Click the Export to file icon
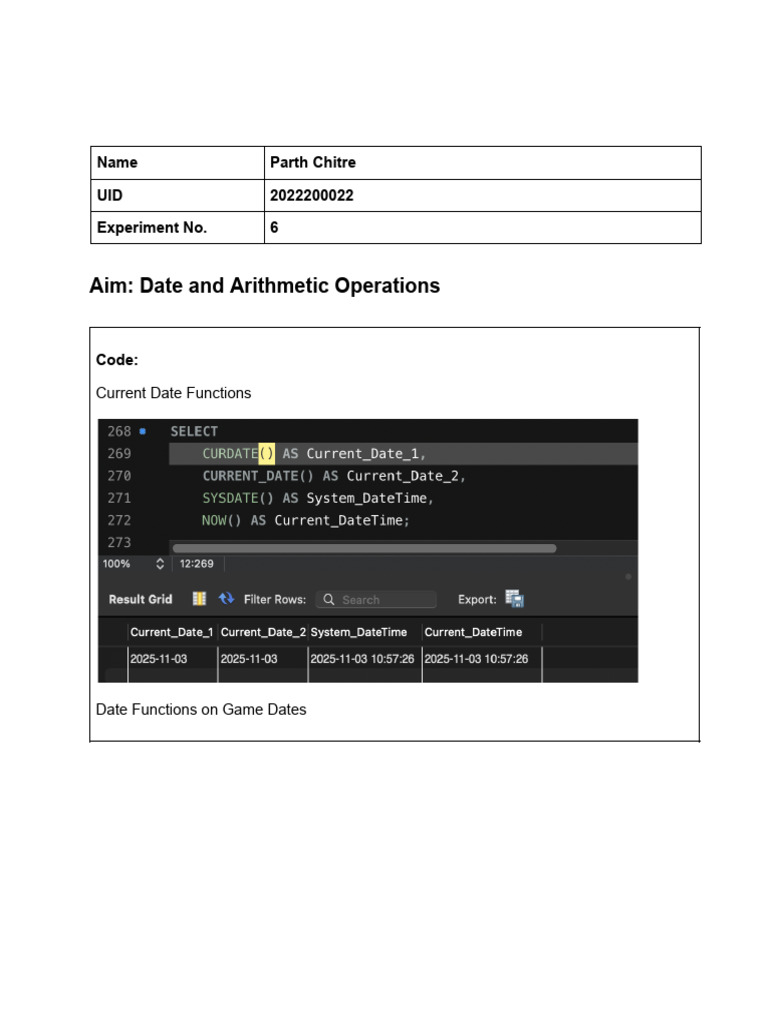 [x=515, y=598]
